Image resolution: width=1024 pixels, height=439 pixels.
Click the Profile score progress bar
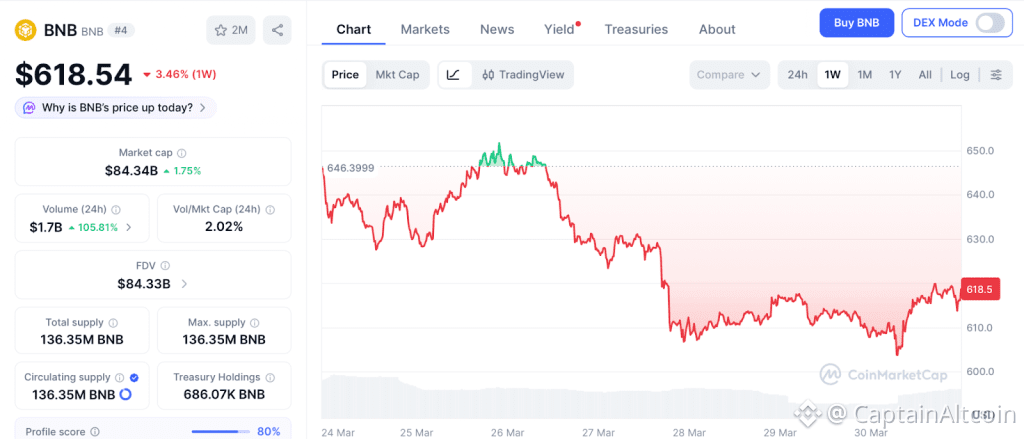(221, 432)
